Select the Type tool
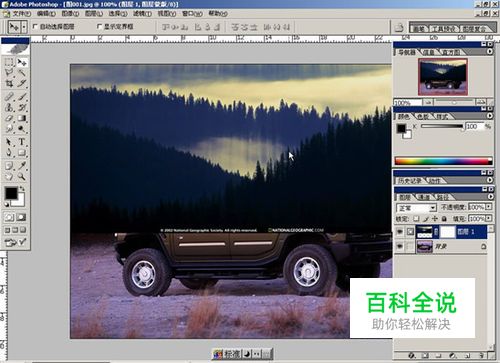The image size is (500, 363). click(x=22, y=142)
